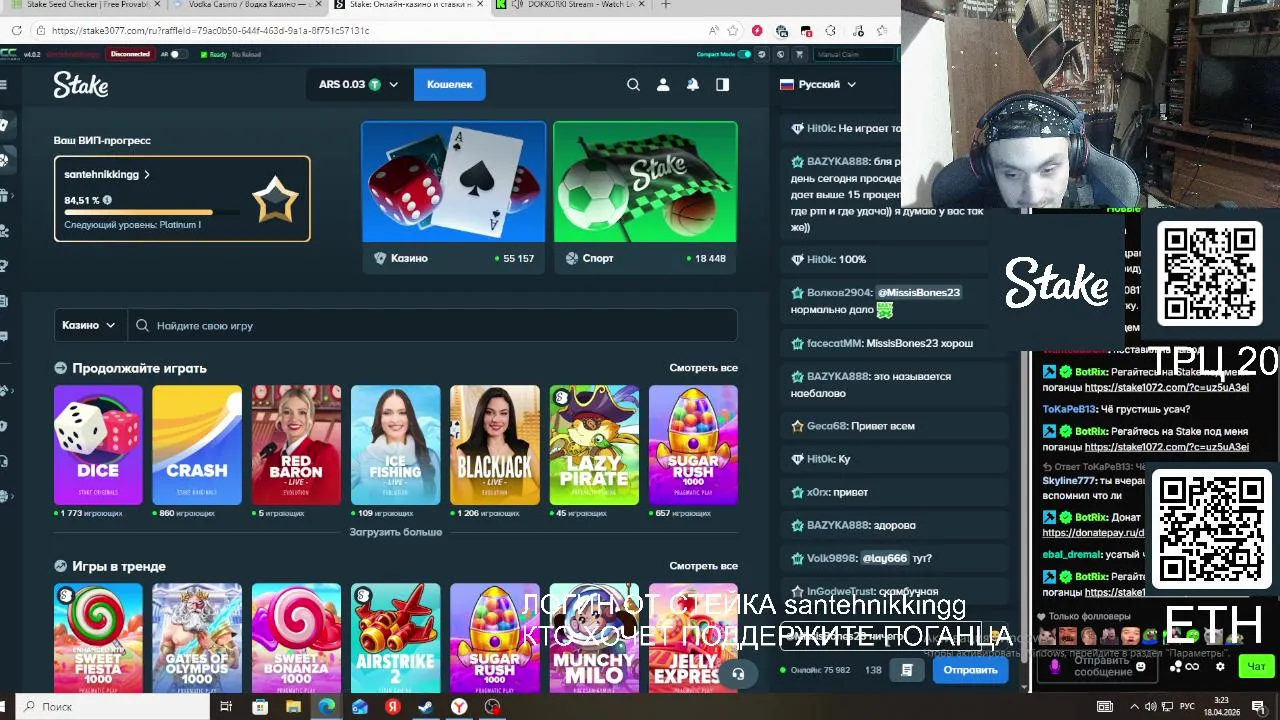Click the Stake logo
1280x720 pixels.
[x=81, y=85]
